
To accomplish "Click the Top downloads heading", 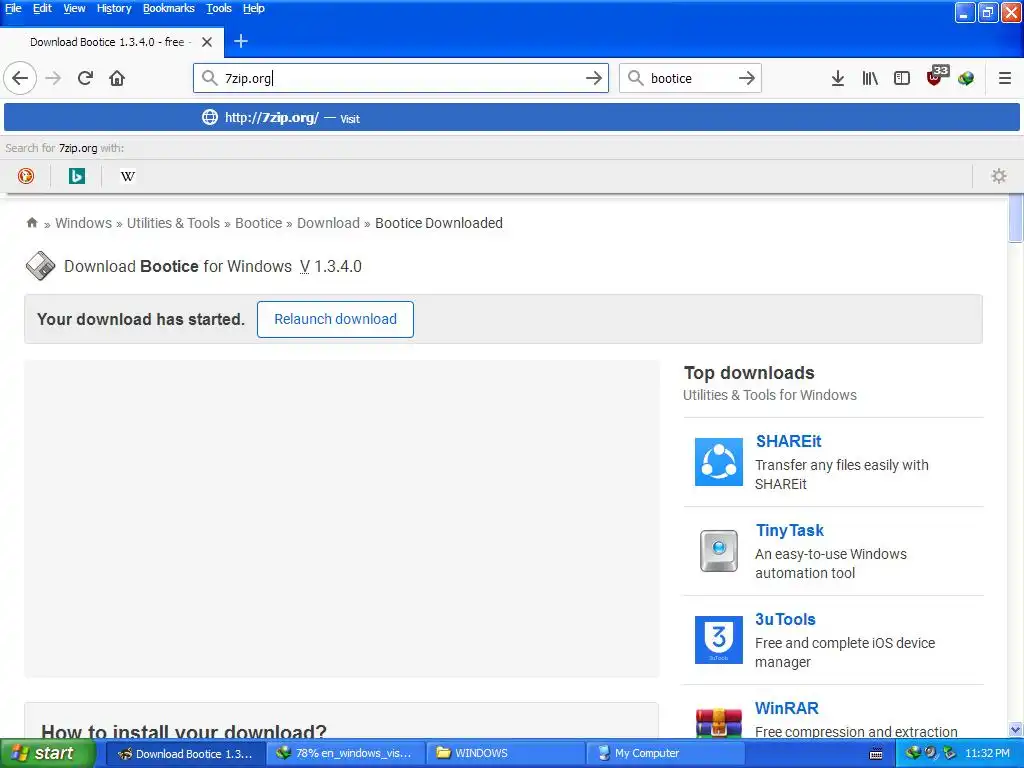I will 748,372.
